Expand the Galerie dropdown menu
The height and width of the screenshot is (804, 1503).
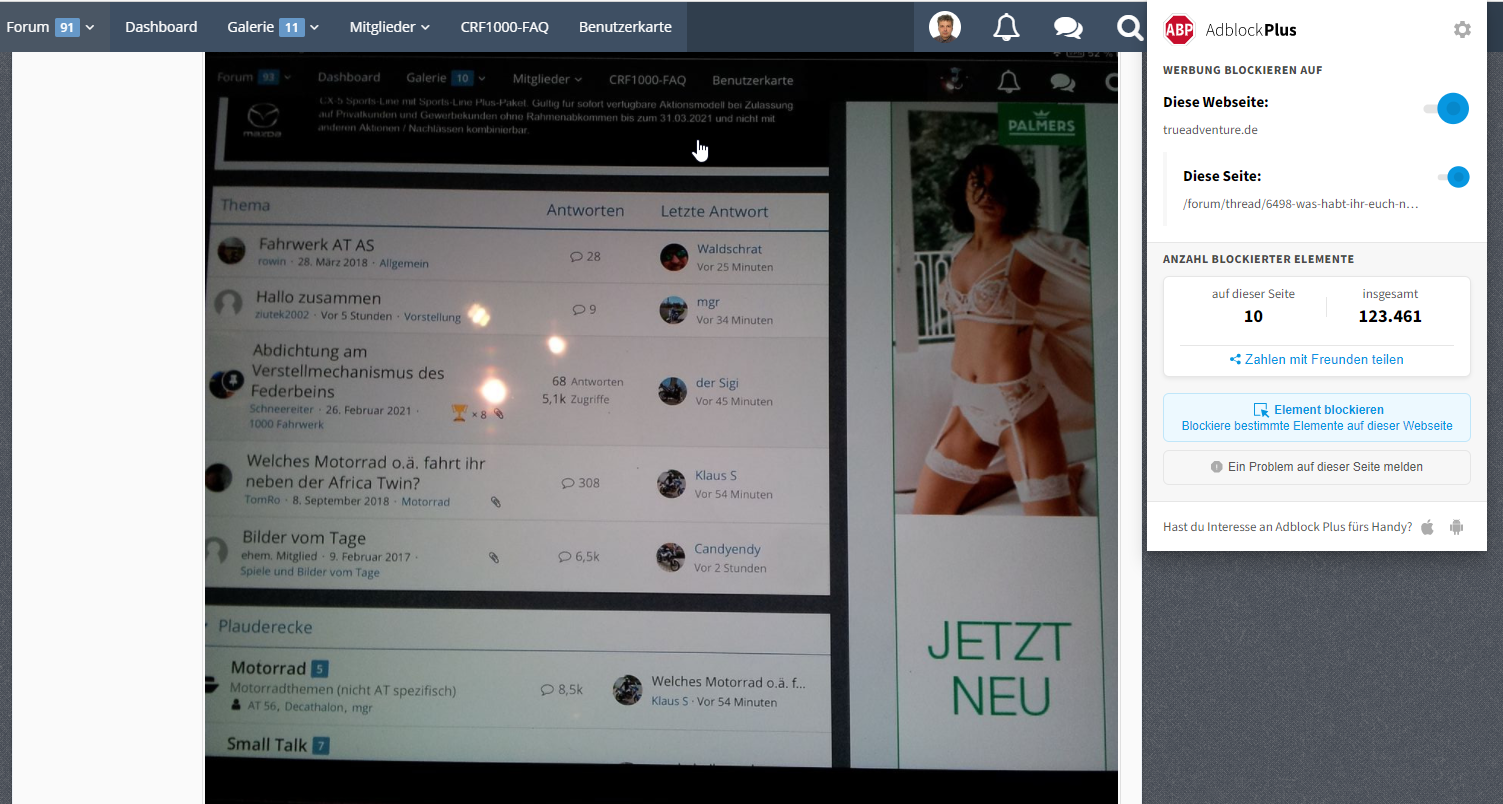click(272, 27)
